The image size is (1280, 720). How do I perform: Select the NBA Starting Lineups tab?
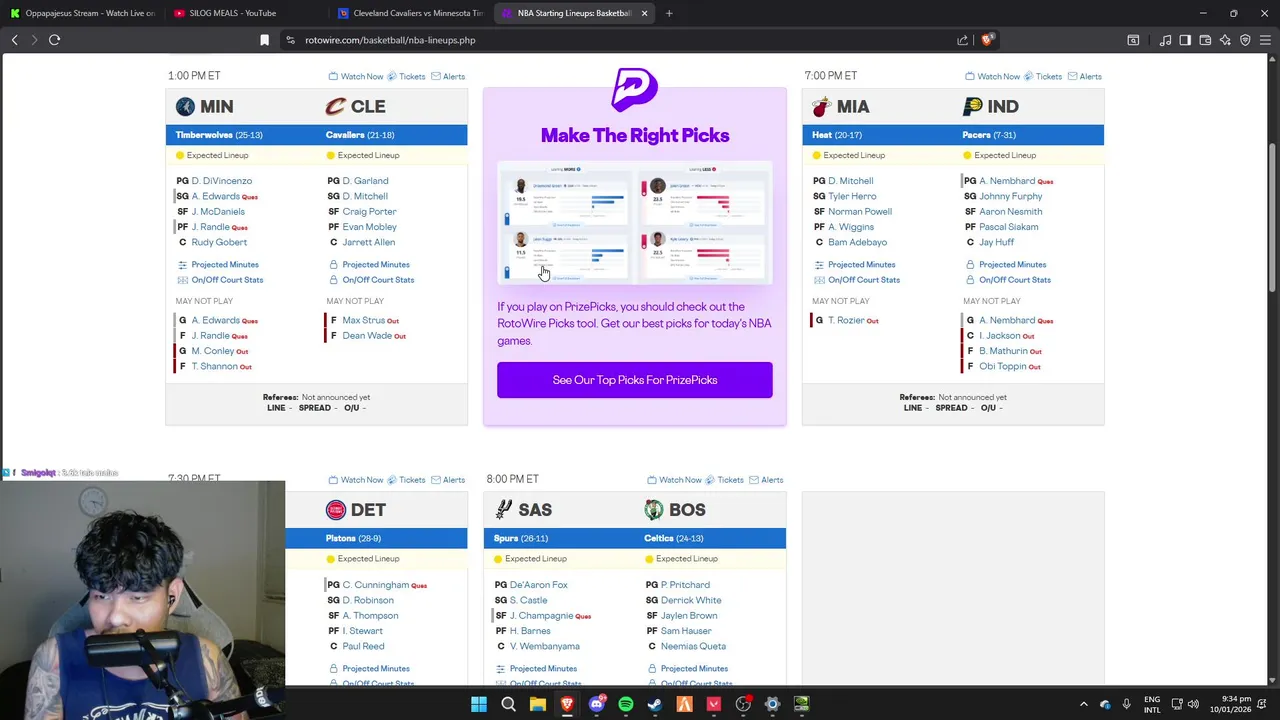572,13
